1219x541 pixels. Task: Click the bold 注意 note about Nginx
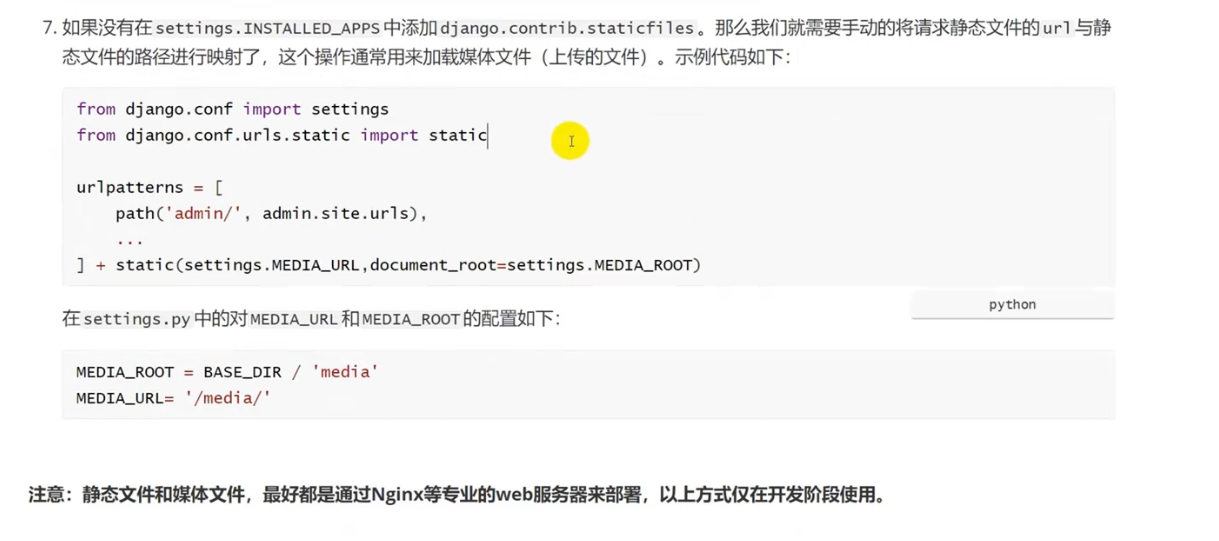click(x=457, y=495)
